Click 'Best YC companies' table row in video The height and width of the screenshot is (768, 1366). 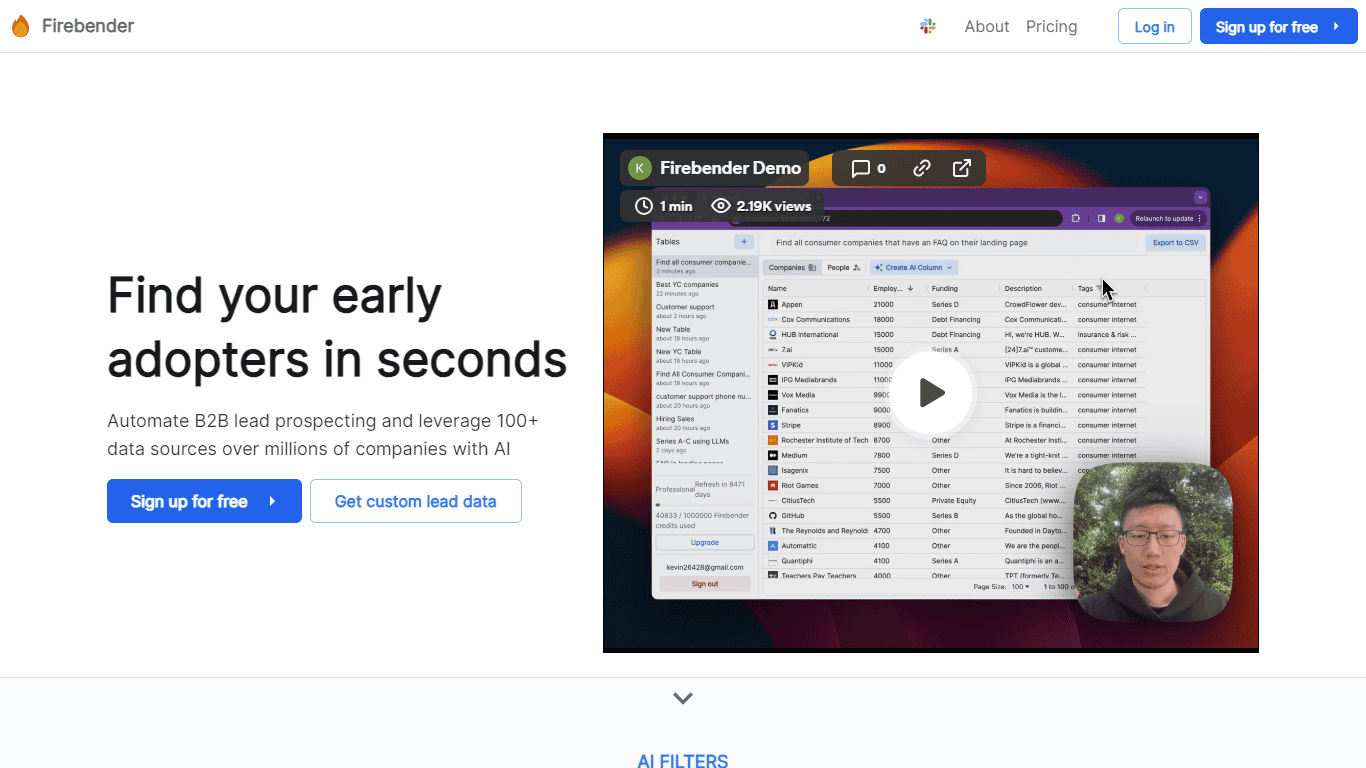pos(705,288)
